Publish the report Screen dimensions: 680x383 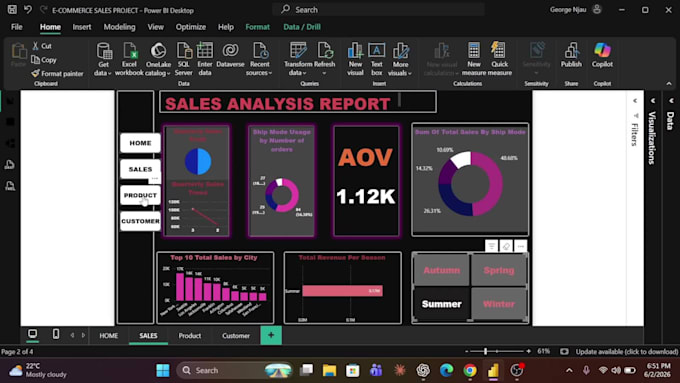pyautogui.click(x=571, y=56)
